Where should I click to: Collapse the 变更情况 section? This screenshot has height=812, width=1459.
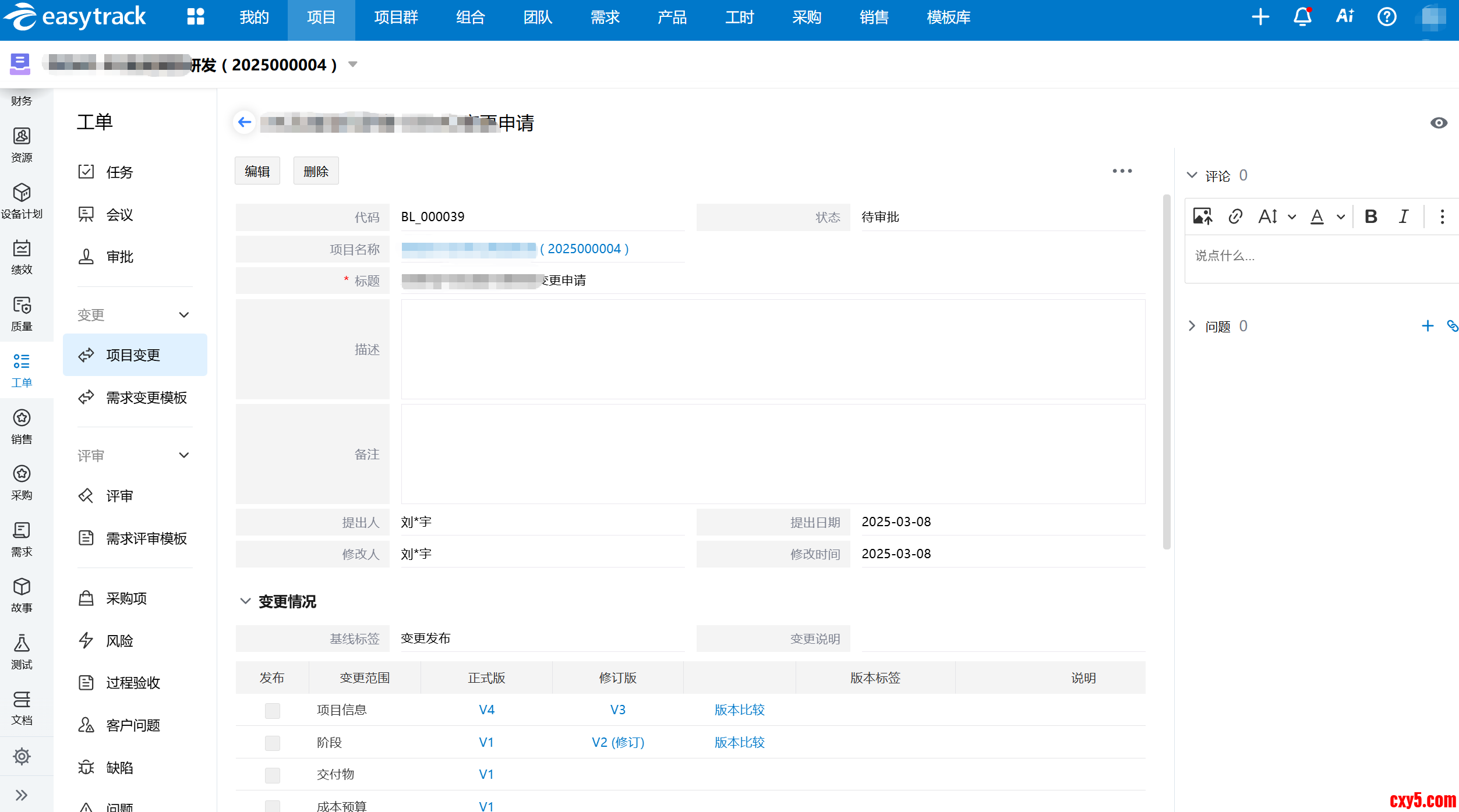click(x=245, y=601)
